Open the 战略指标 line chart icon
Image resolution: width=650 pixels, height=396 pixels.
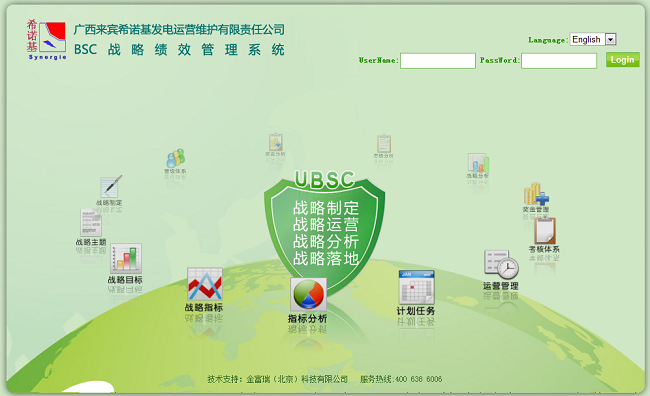[x=205, y=284]
